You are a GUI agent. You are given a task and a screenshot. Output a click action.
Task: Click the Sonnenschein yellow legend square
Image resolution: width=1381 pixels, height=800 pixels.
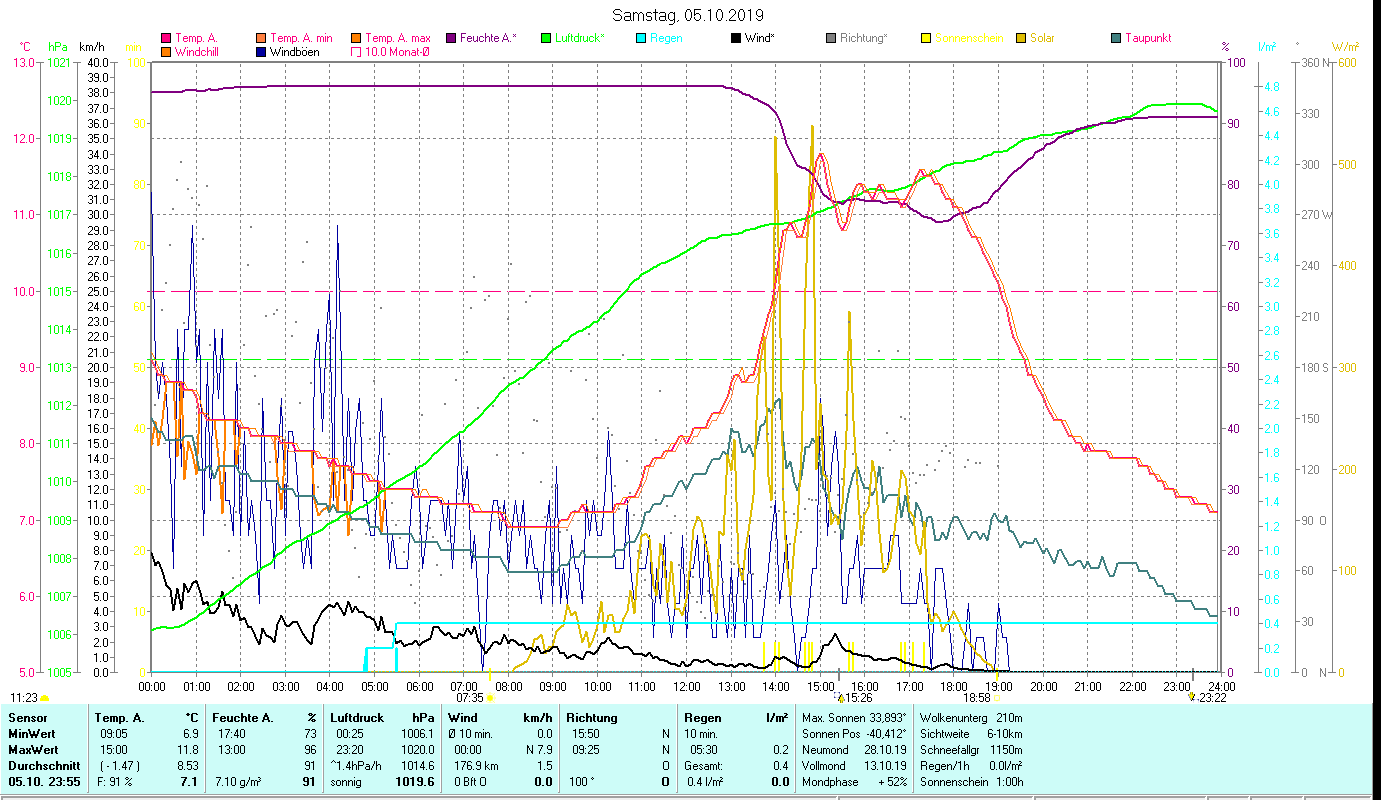pyautogui.click(x=926, y=38)
